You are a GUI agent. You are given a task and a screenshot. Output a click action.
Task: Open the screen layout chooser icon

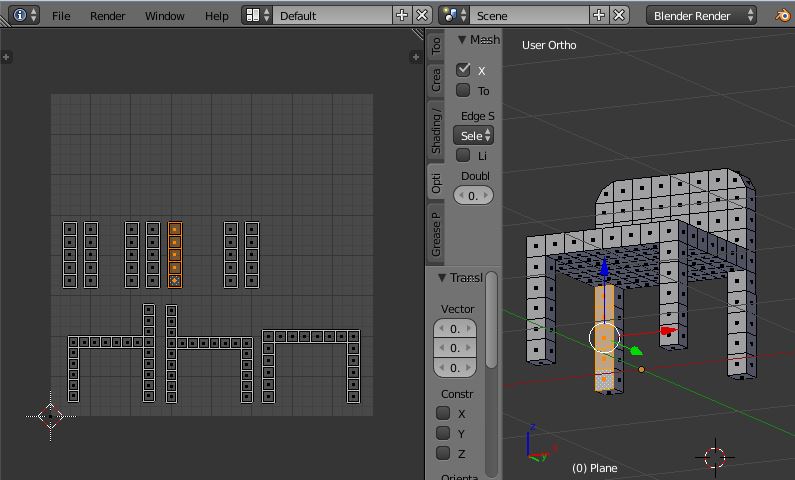pos(258,15)
